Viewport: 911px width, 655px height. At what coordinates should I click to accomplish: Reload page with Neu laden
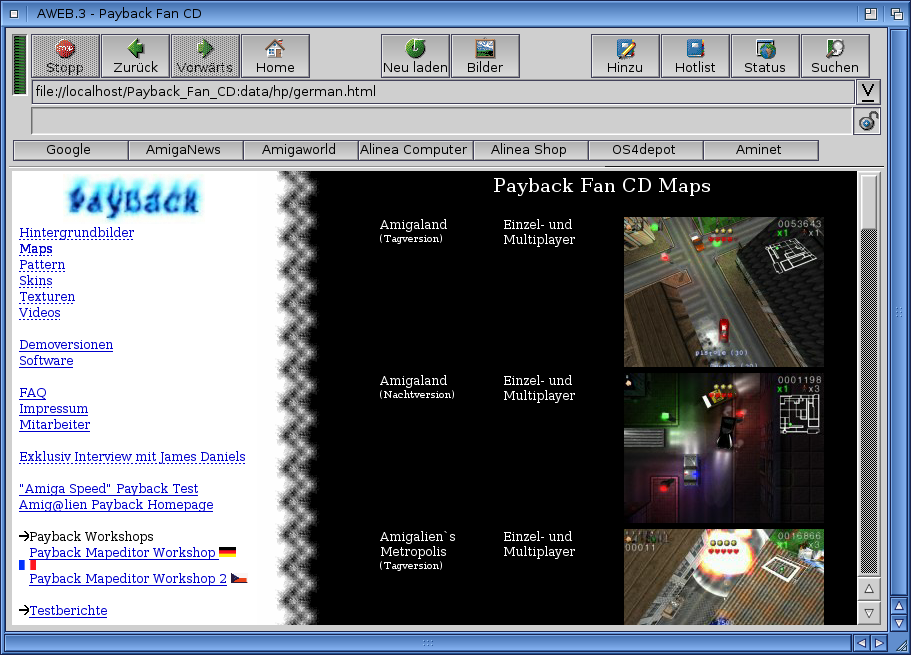pos(415,56)
